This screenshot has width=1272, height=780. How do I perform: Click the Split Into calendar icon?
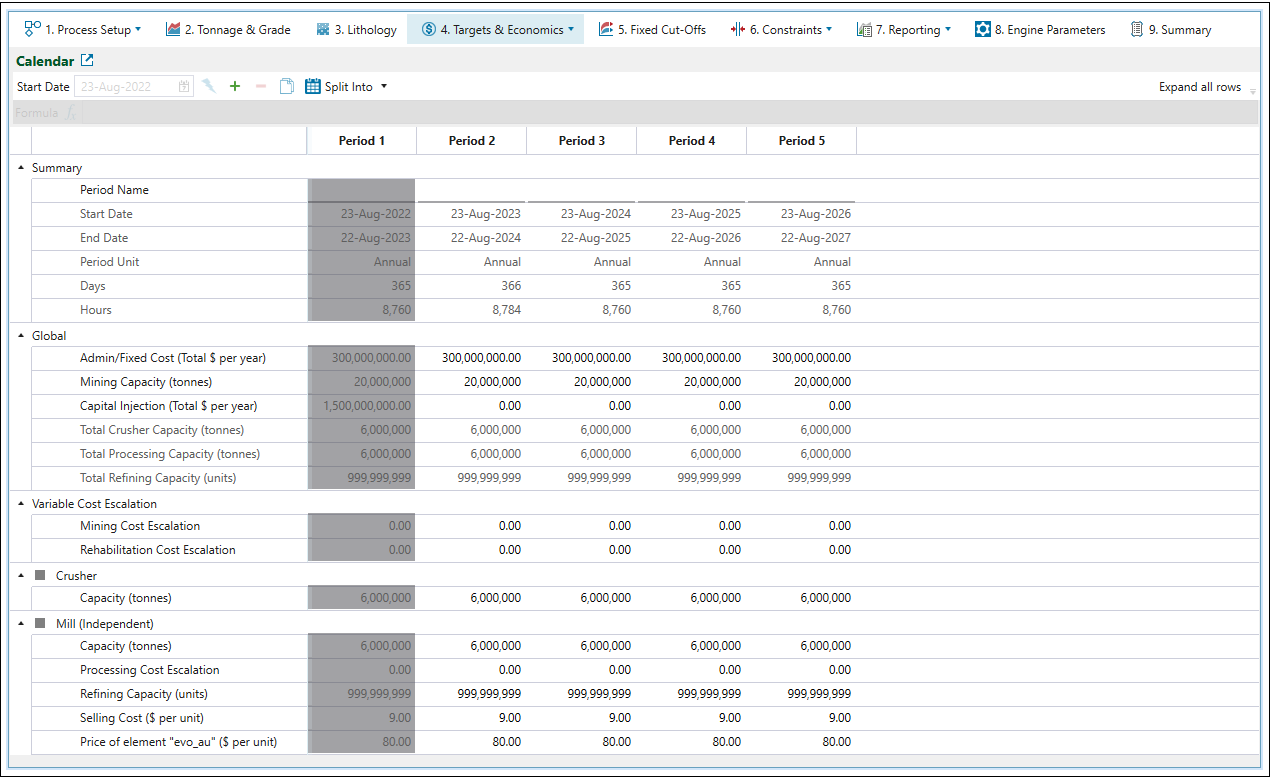pos(312,87)
